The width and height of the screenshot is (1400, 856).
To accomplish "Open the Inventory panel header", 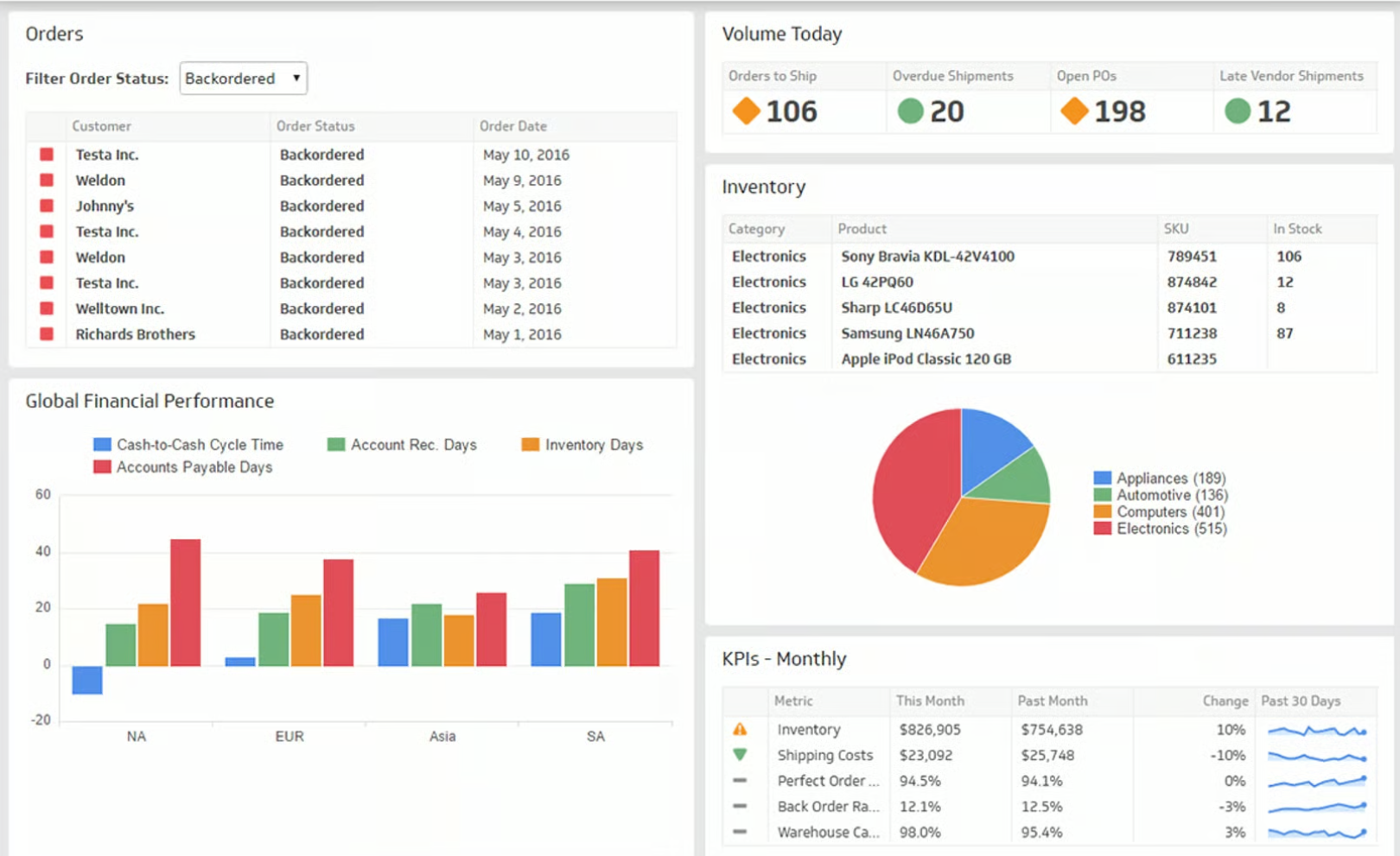I will tap(764, 187).
